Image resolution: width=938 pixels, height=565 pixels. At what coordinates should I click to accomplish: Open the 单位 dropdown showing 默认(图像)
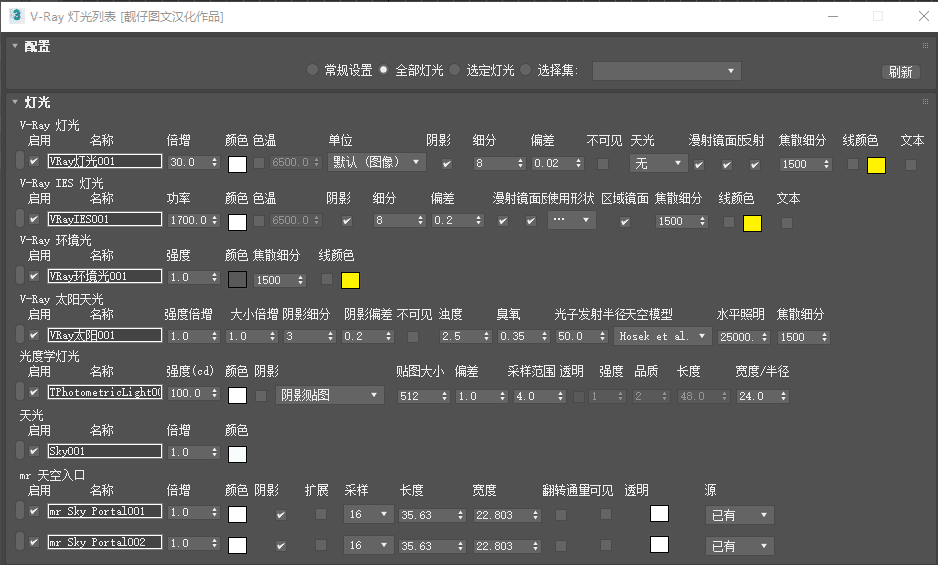tap(376, 162)
